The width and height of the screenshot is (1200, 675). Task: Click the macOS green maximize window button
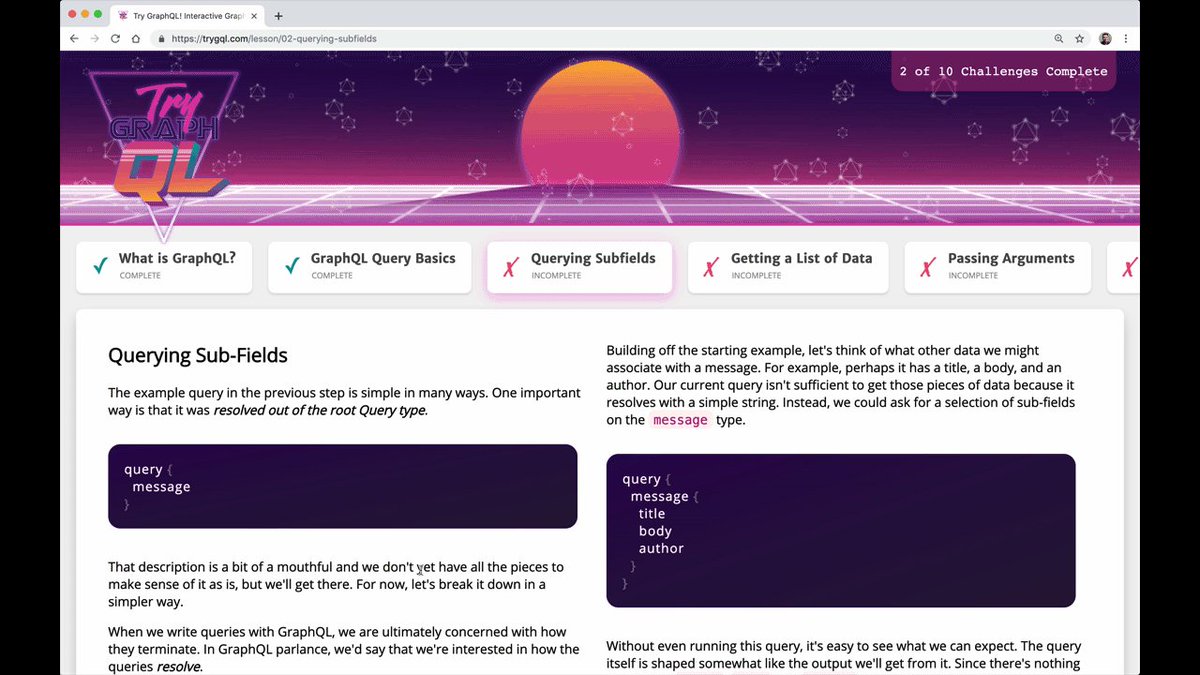tap(98, 15)
